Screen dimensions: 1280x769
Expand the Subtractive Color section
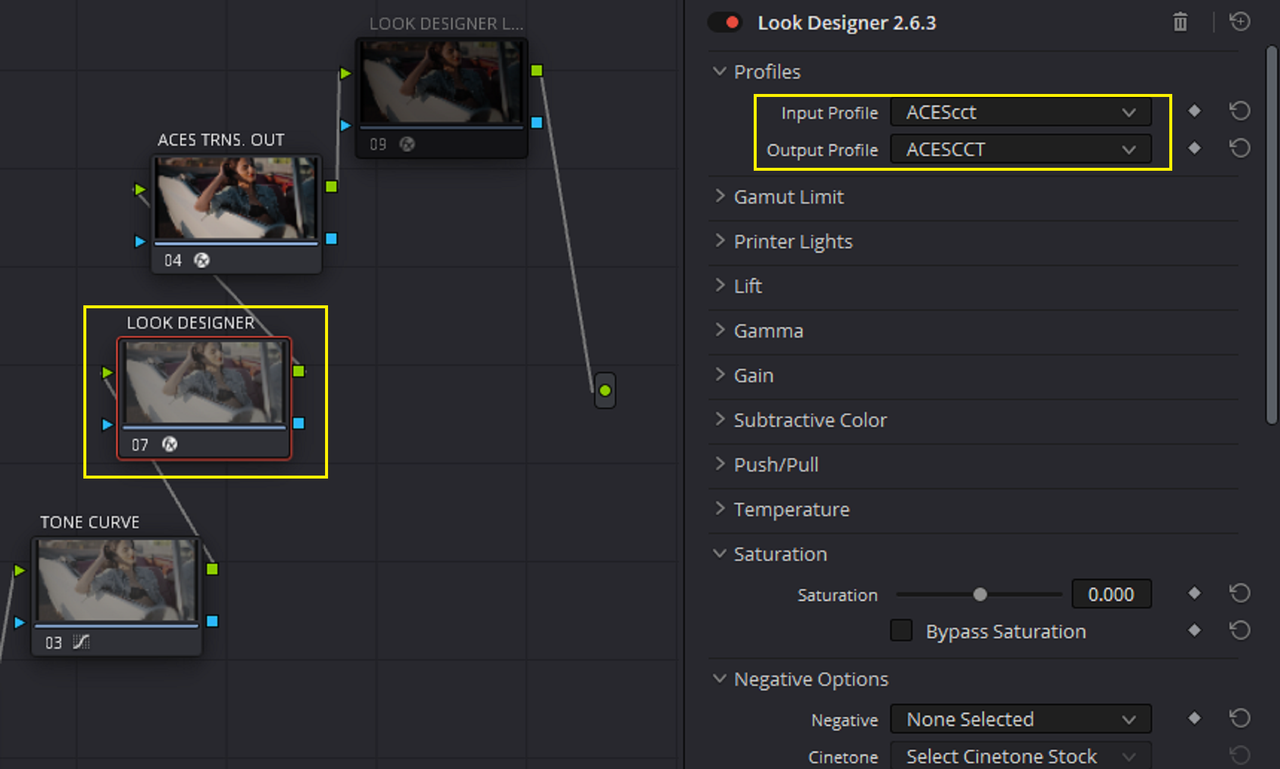click(719, 419)
